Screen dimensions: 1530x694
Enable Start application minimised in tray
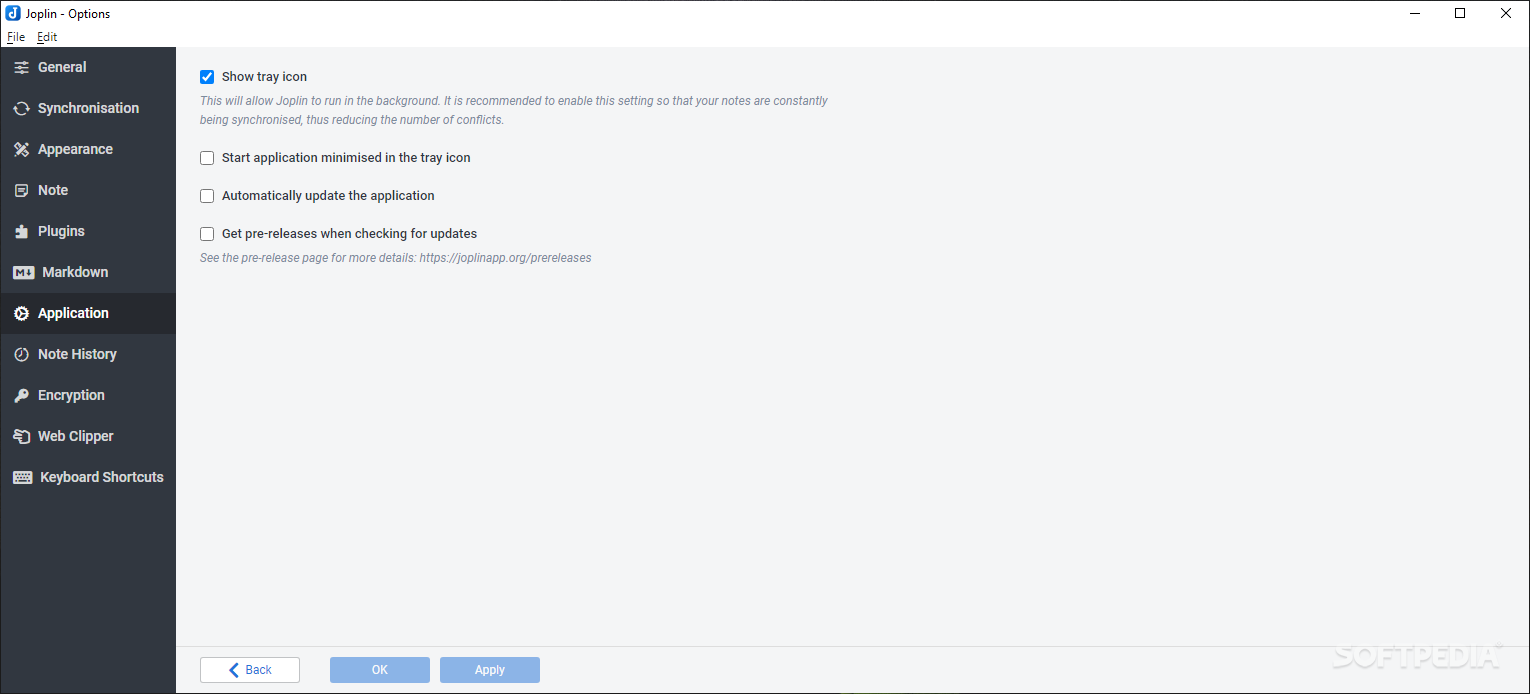point(207,157)
